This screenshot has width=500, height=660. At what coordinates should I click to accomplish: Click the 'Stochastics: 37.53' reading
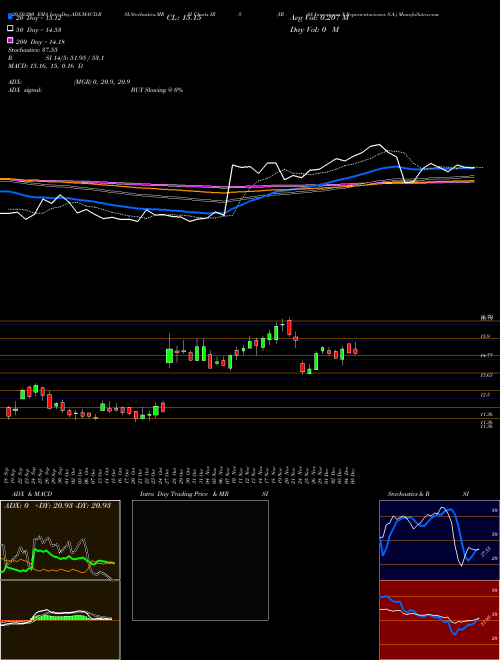click(x=32, y=50)
